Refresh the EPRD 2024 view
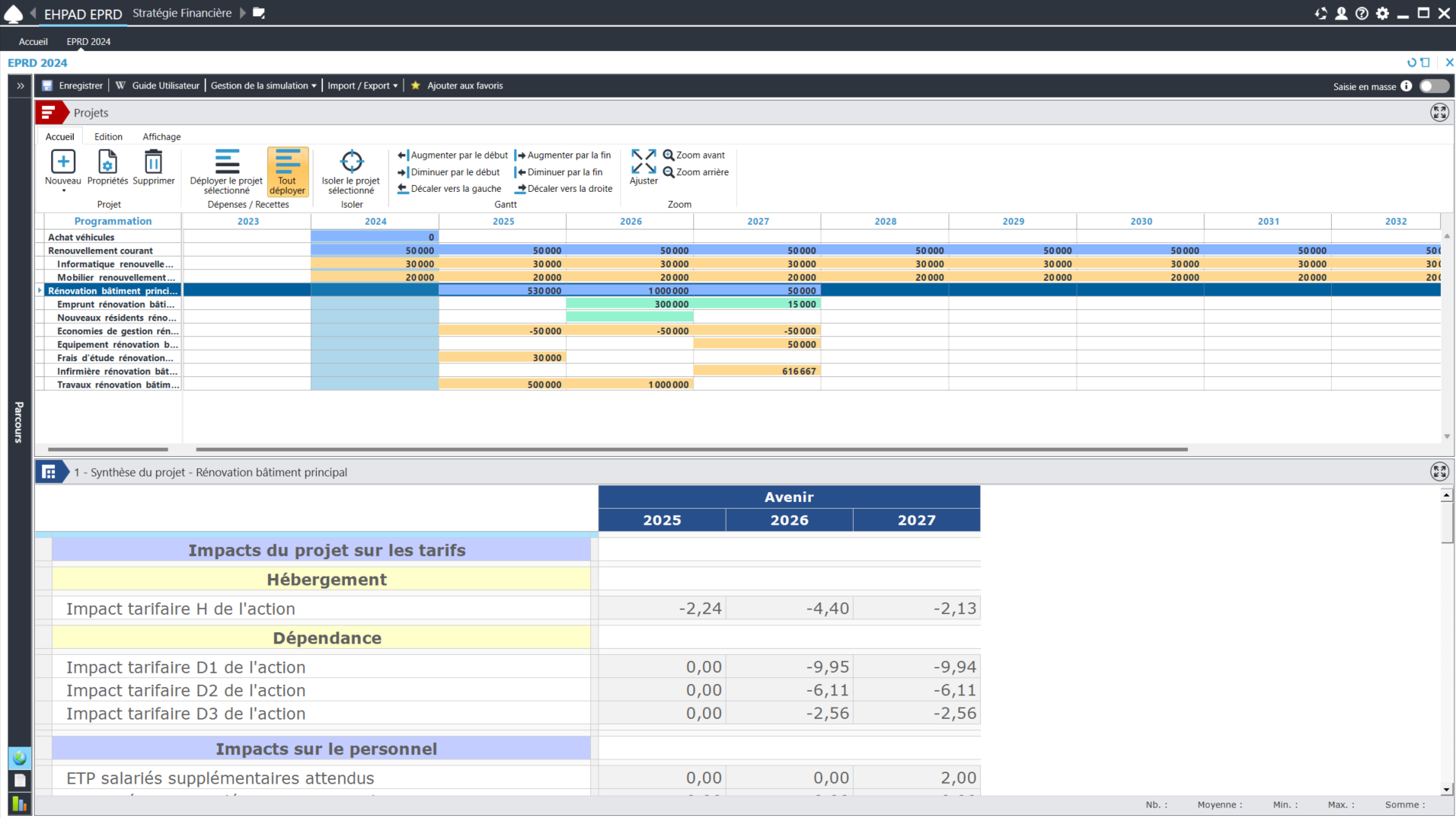The width and height of the screenshot is (1456, 818). [x=1412, y=62]
